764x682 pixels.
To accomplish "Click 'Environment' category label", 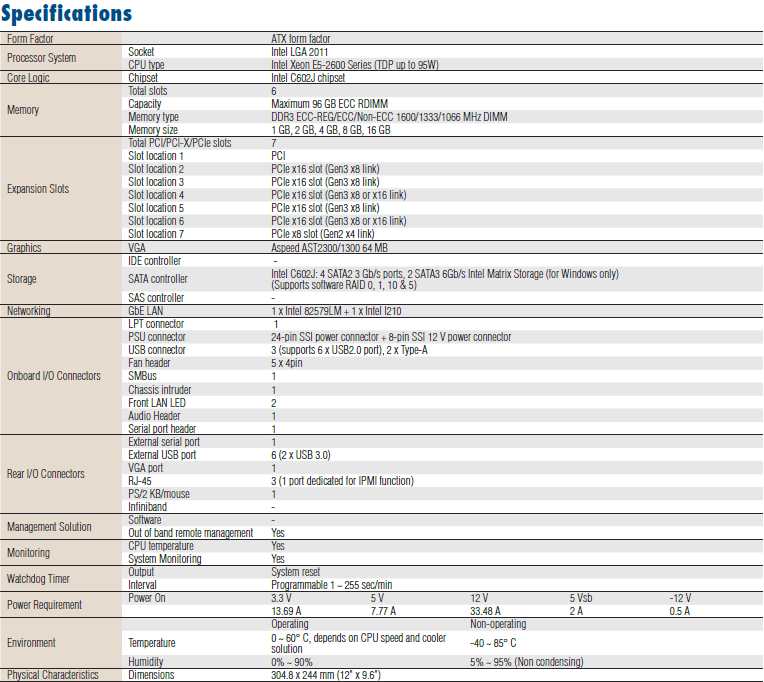I will 31,643.
